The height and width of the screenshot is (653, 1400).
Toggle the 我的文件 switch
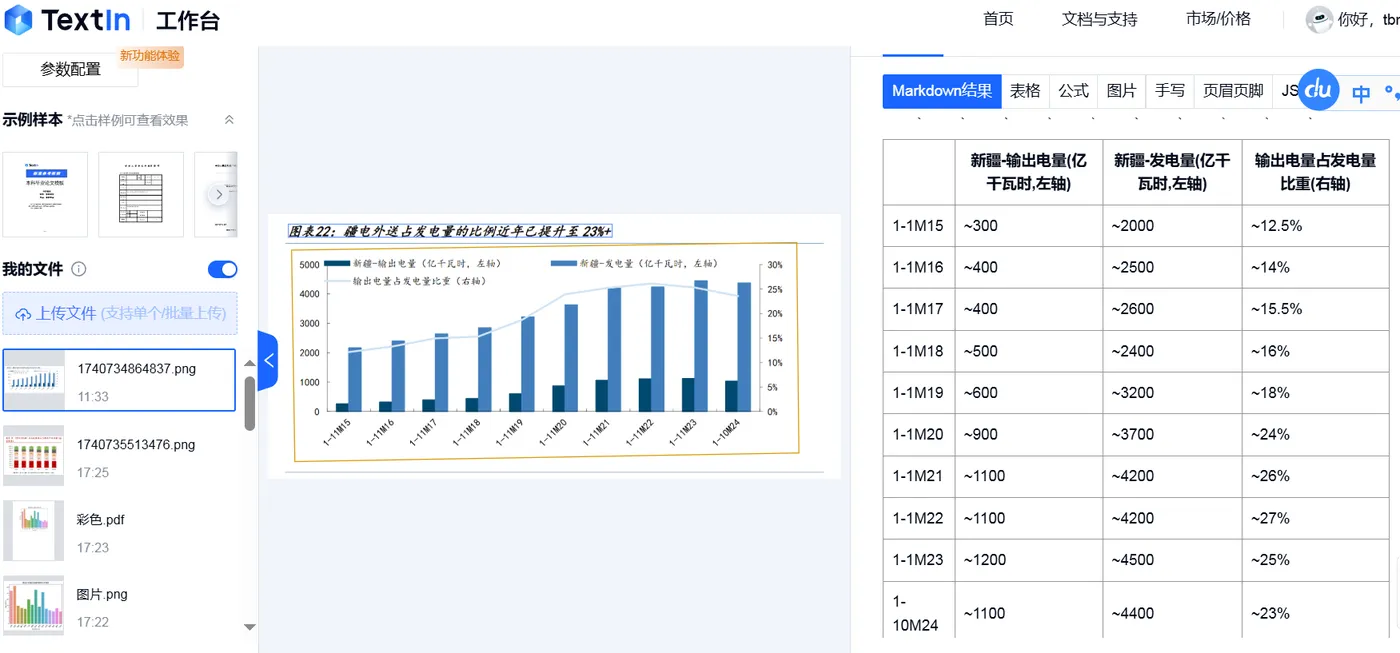[222, 269]
